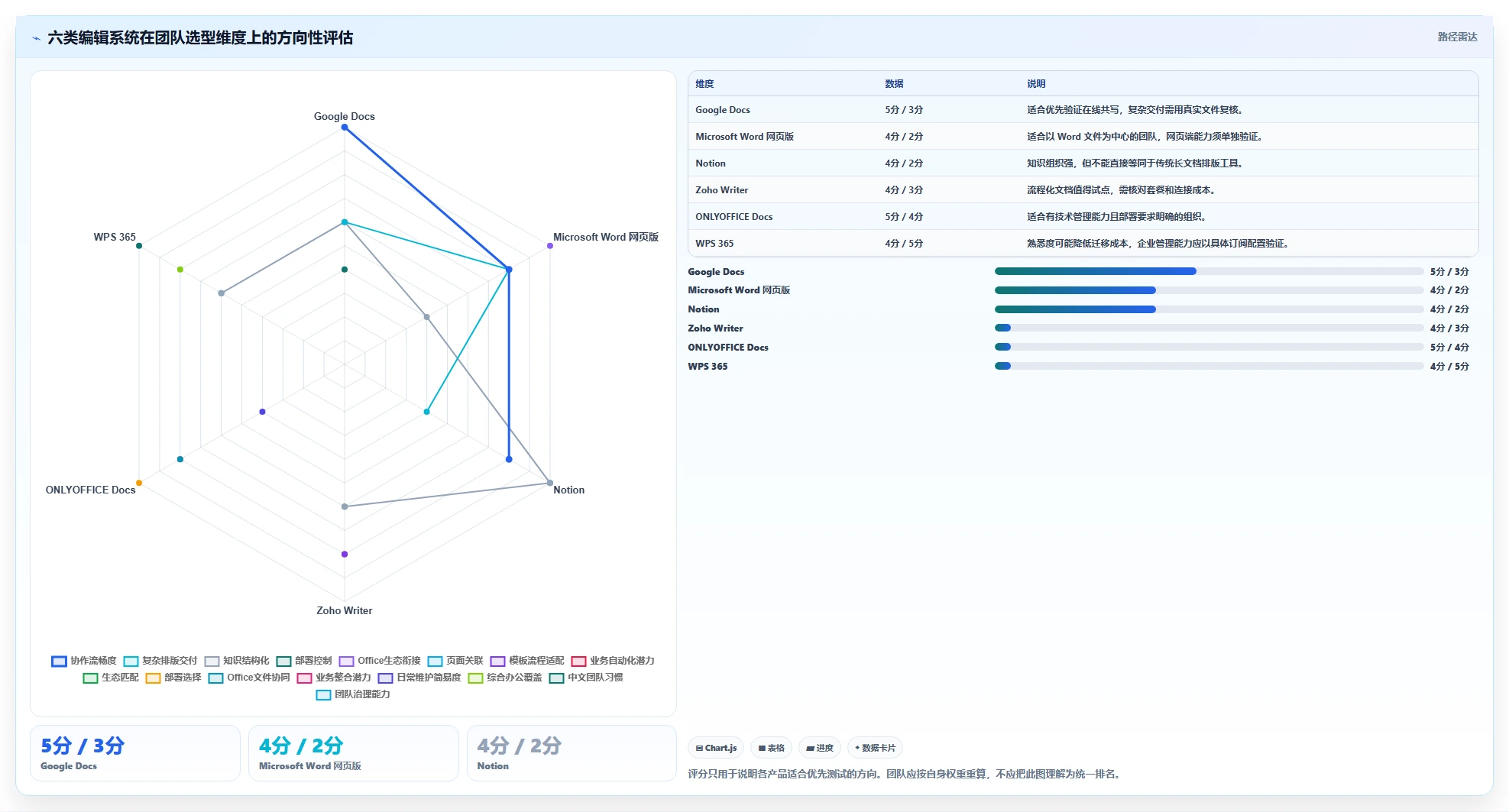Click the teal 中文团队习惯 legend swatch

(556, 678)
